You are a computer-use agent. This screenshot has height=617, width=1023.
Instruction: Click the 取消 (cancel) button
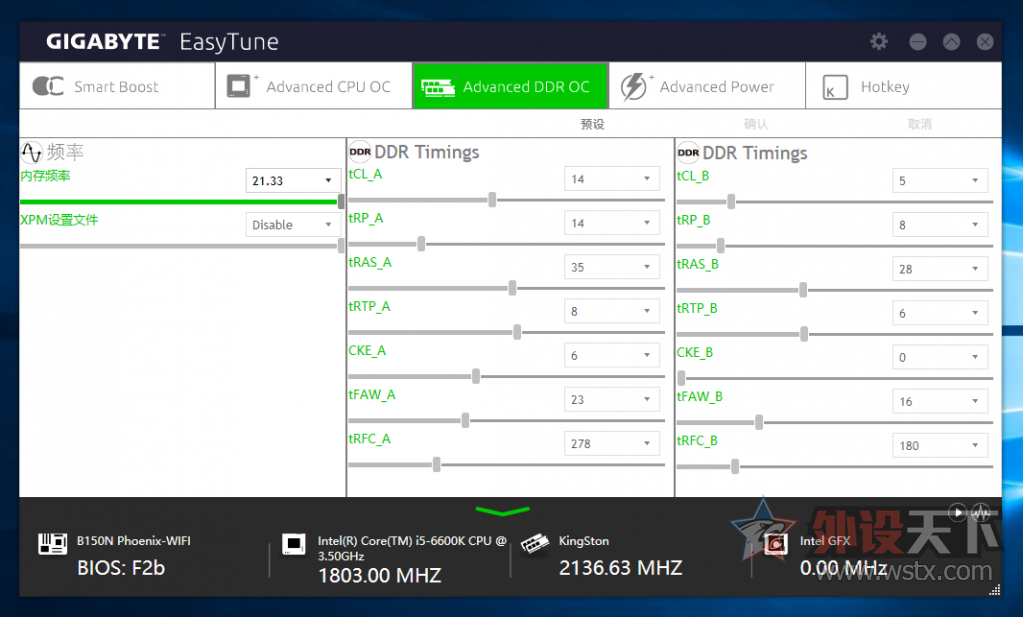[920, 124]
